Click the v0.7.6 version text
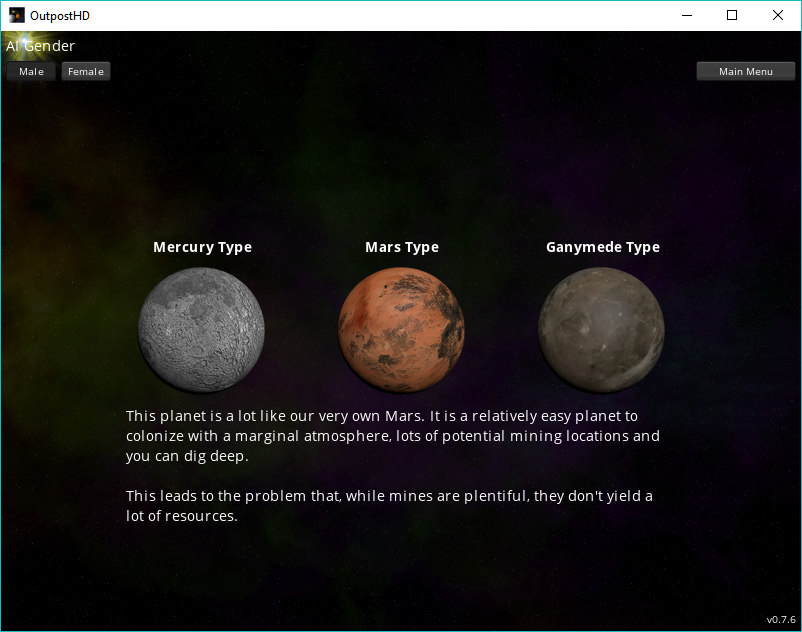This screenshot has width=802, height=632. [x=781, y=620]
